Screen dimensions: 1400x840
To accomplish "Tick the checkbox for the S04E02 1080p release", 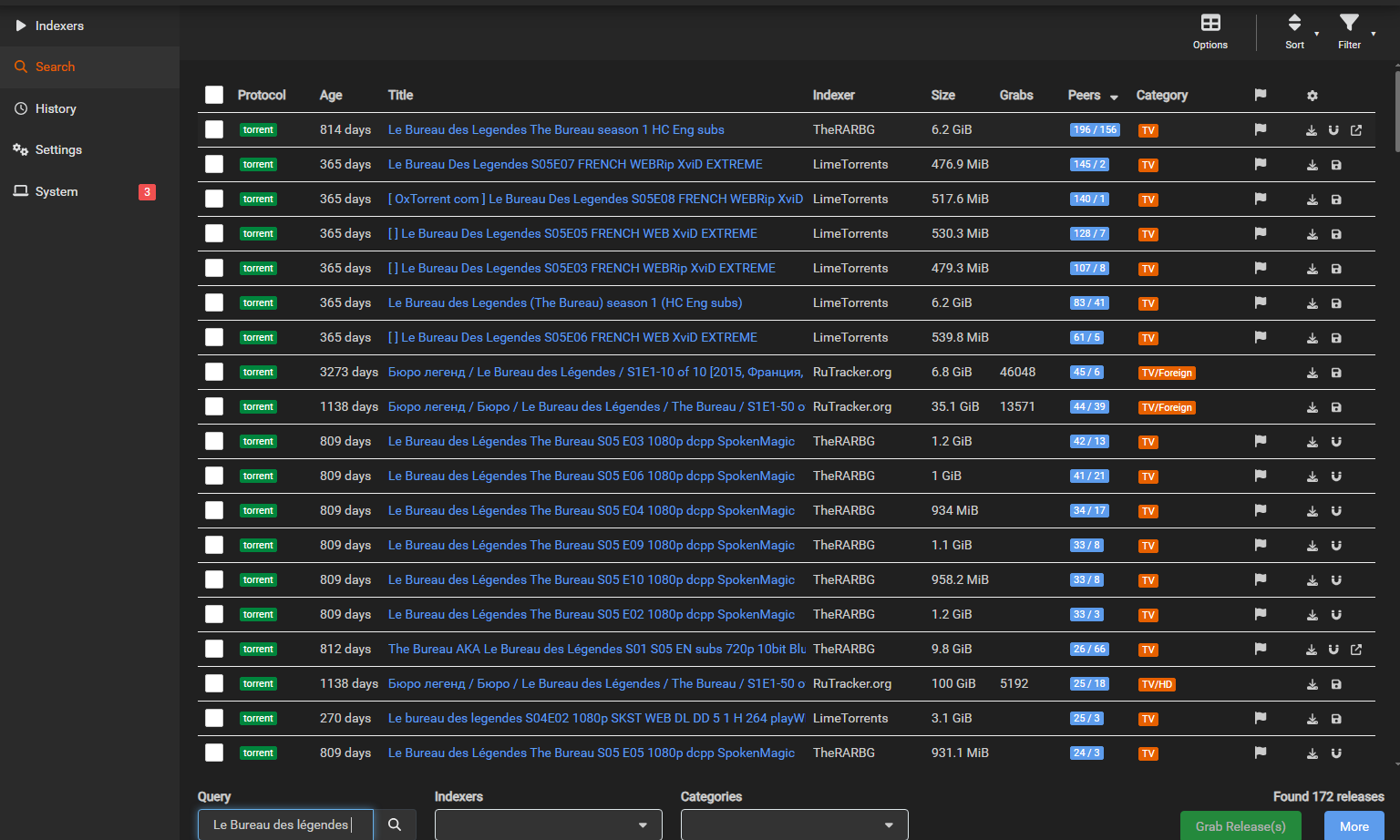I will (x=214, y=718).
